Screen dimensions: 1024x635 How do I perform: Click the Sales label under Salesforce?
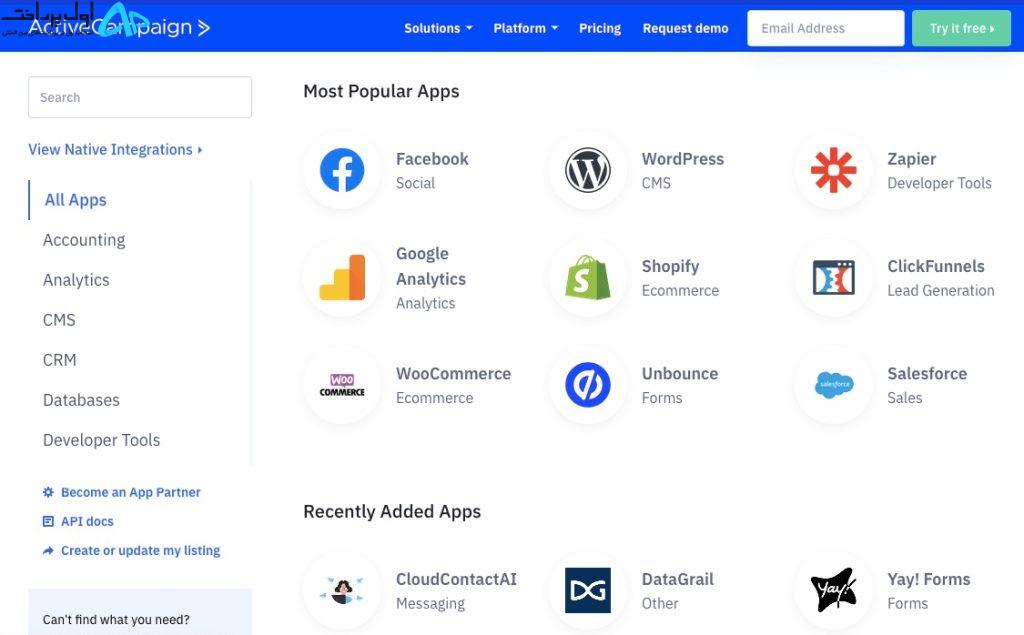(904, 398)
